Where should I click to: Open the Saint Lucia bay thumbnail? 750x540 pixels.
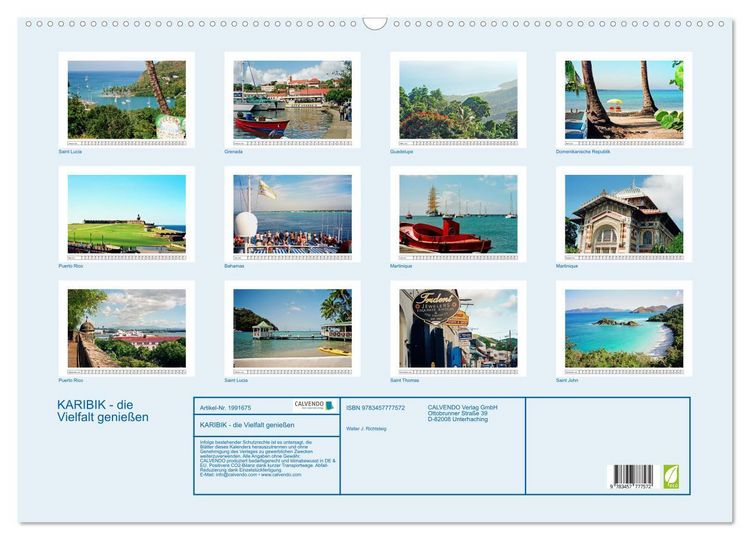pos(127,100)
